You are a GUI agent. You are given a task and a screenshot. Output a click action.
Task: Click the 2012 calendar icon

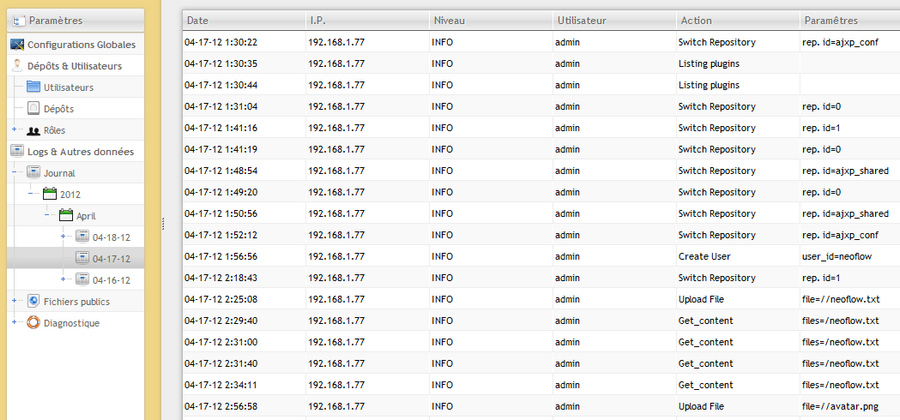(x=49, y=194)
